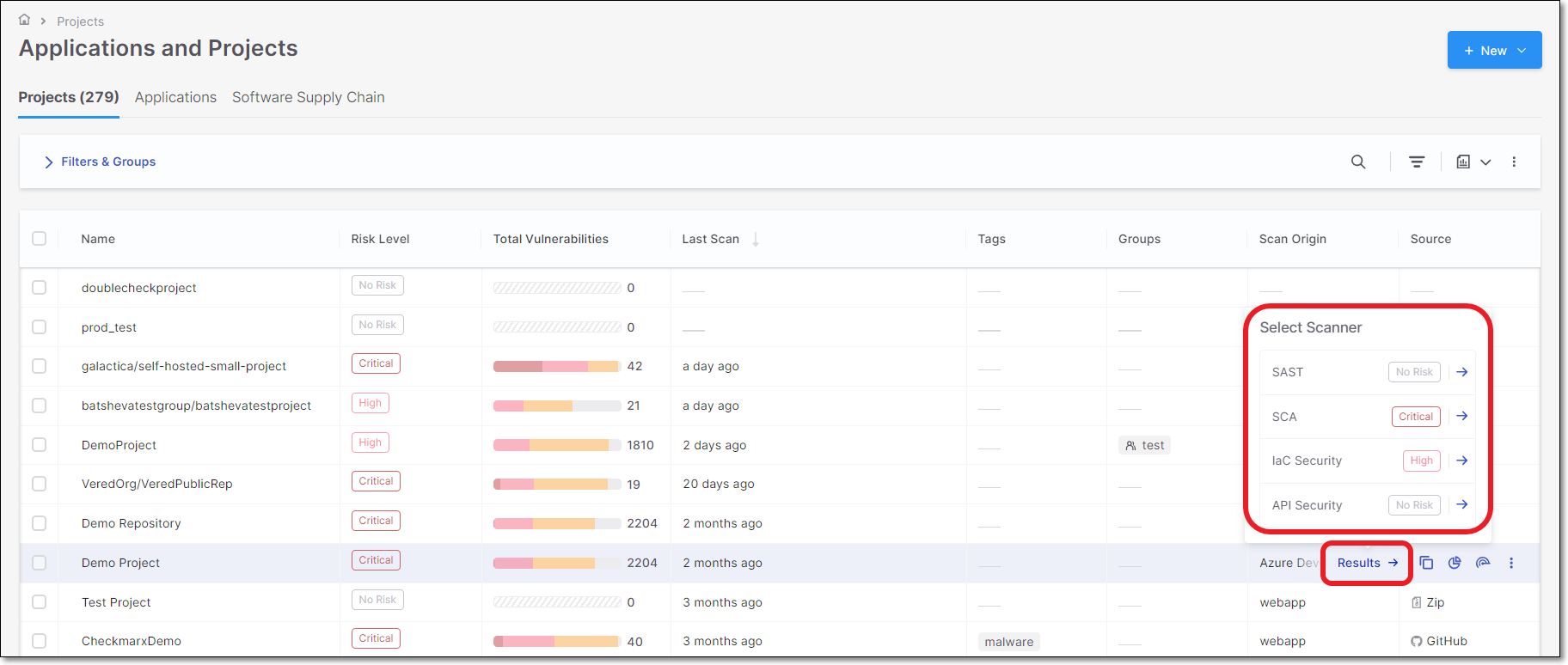
Task: Switch to the Projects (279) tab
Action: click(x=69, y=97)
